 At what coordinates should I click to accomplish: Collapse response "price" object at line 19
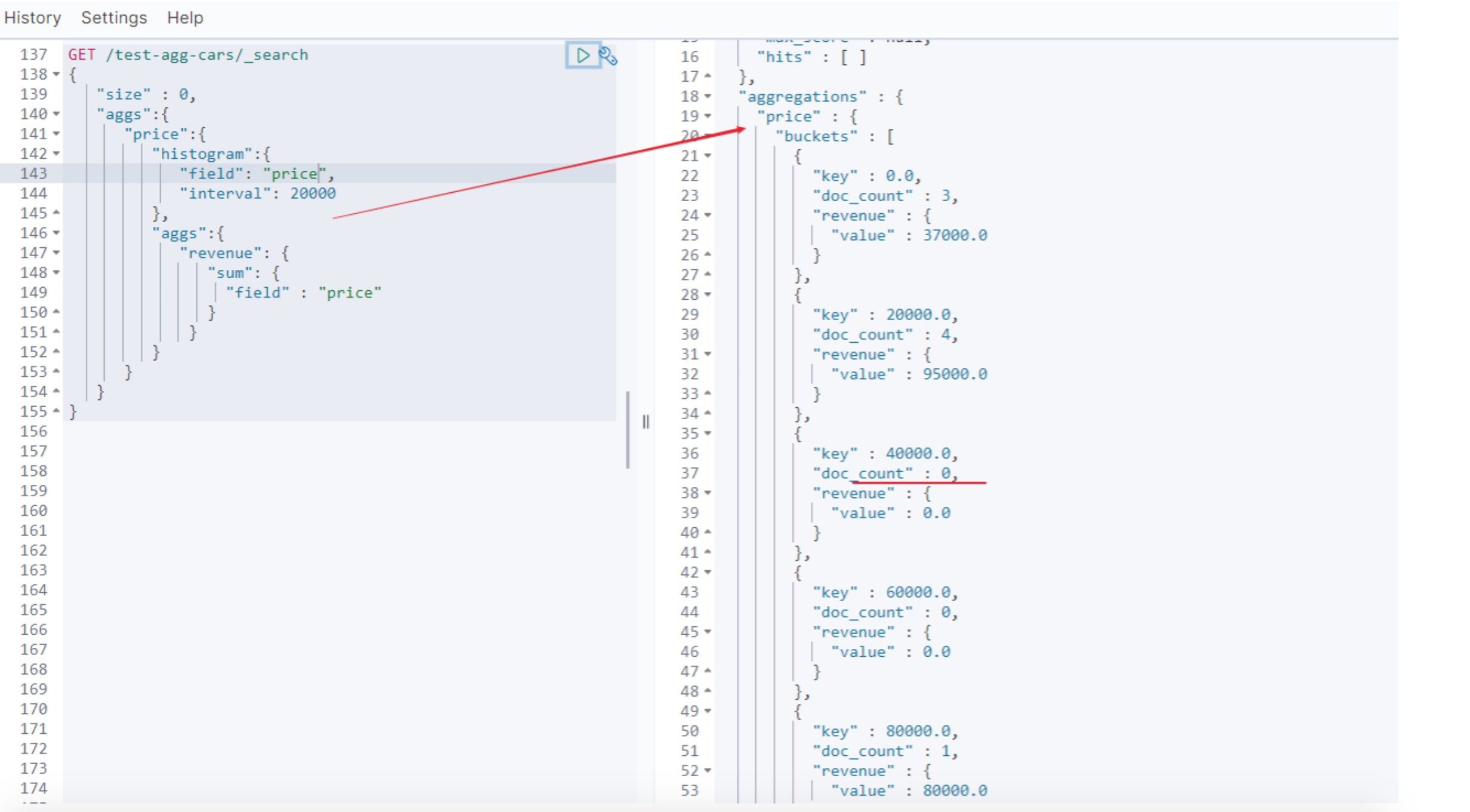tap(708, 116)
